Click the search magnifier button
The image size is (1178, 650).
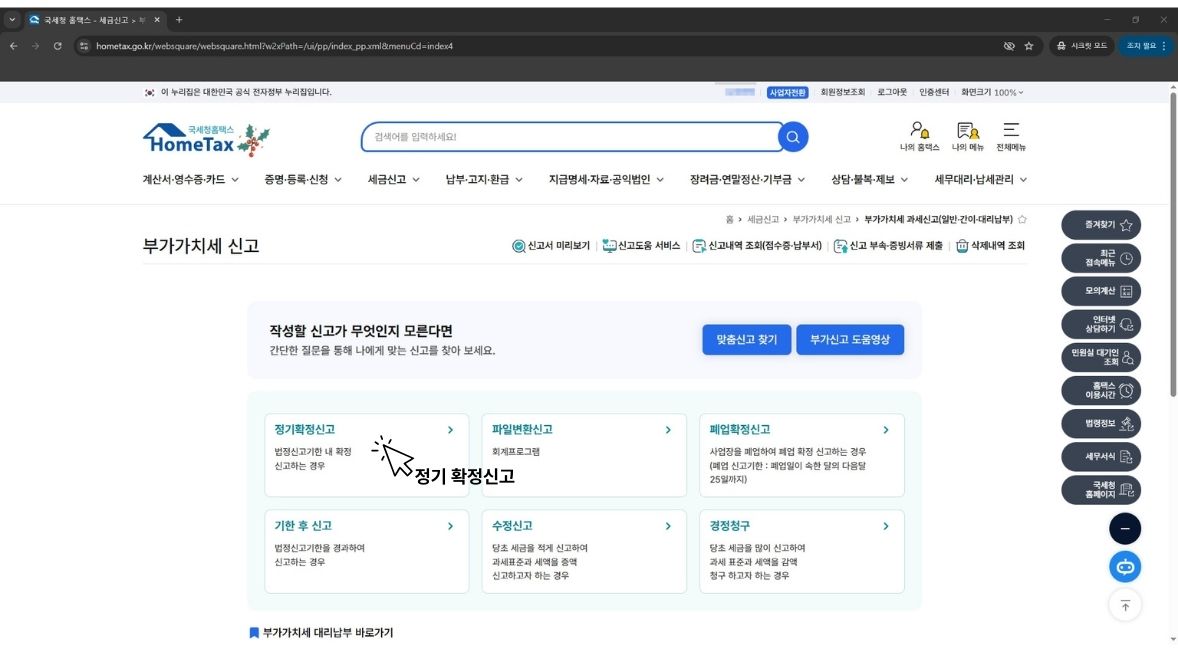point(793,137)
